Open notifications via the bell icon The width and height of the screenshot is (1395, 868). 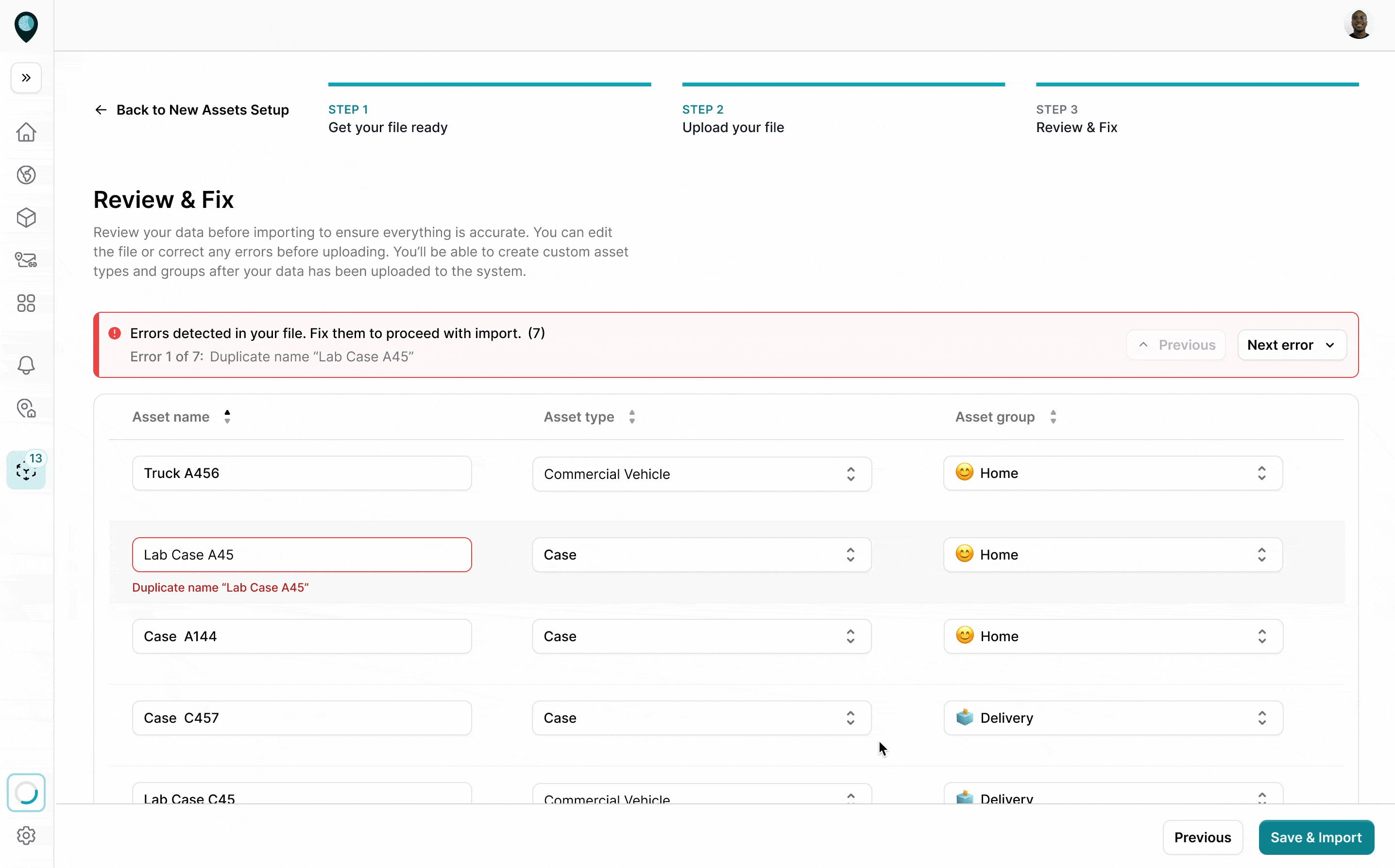pyautogui.click(x=26, y=365)
